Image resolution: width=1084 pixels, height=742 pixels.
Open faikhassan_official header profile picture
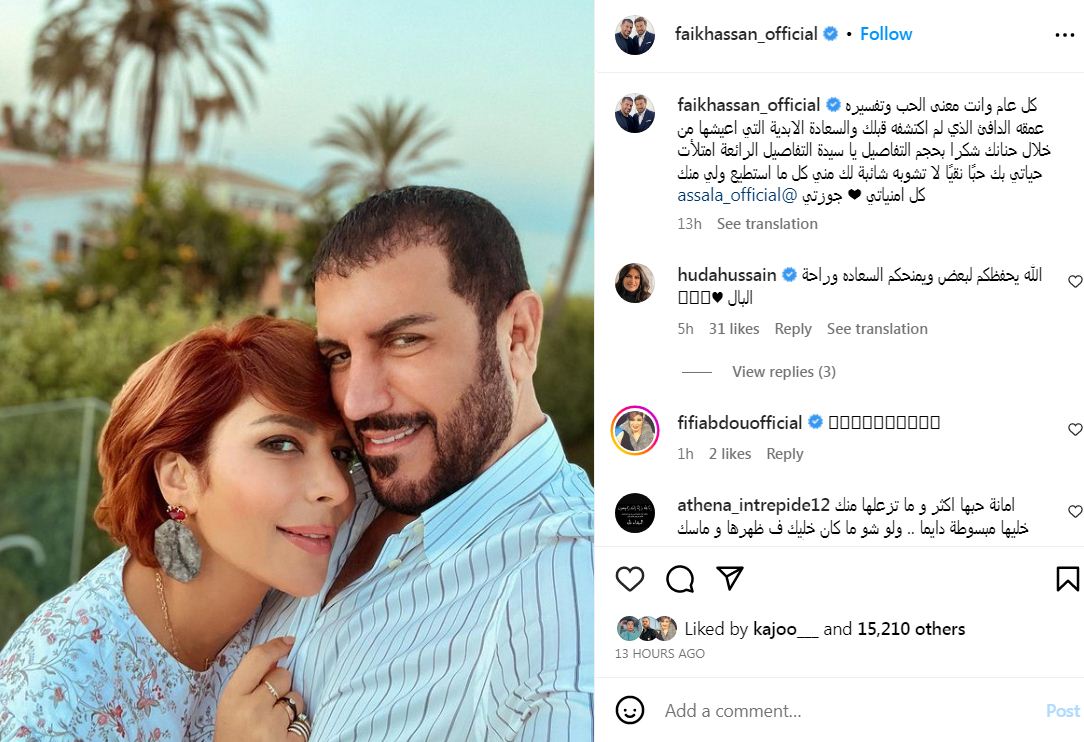coord(635,35)
